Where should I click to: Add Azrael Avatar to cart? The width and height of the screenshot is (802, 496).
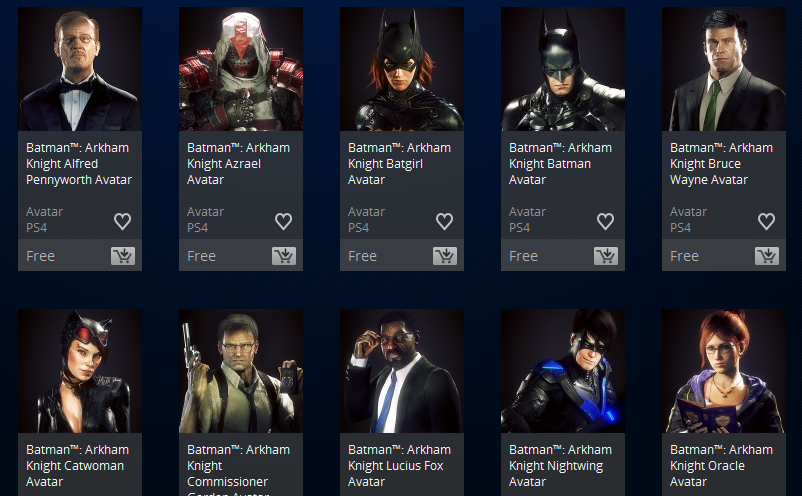[x=284, y=256]
